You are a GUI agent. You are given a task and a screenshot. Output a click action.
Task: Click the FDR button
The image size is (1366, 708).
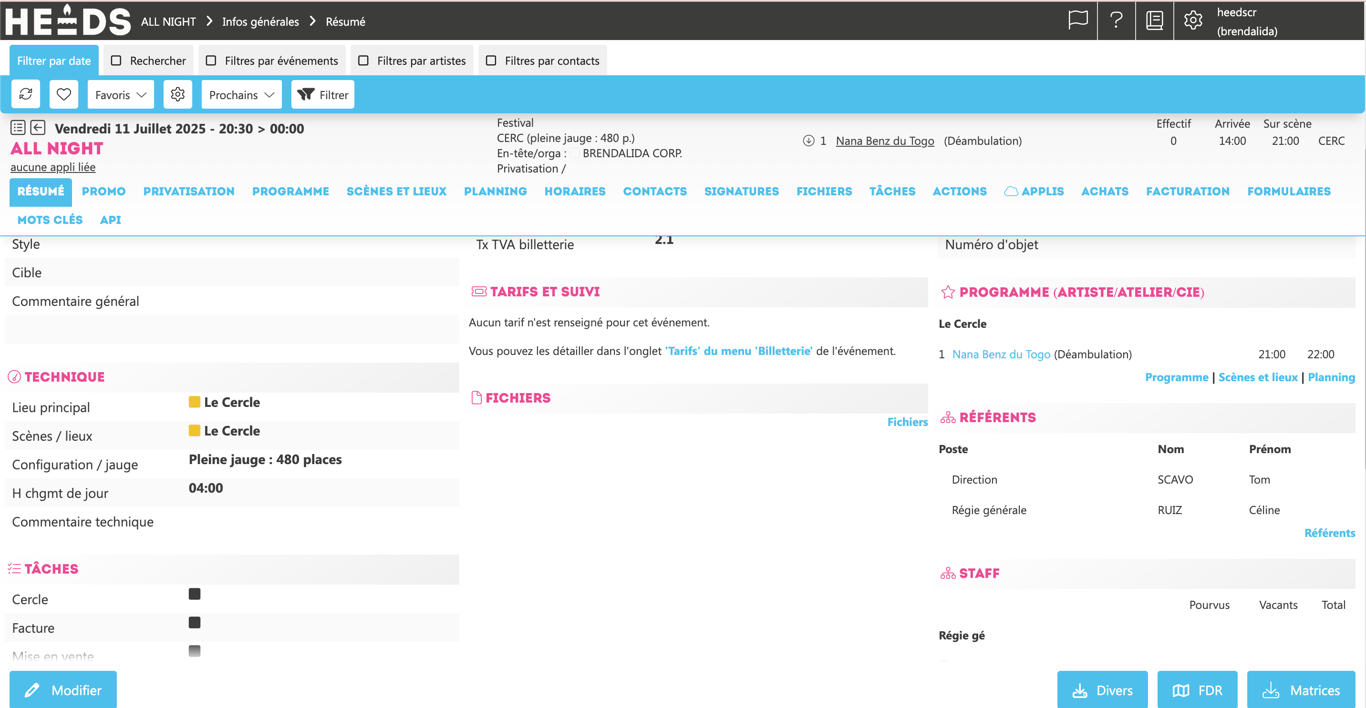[1197, 690]
